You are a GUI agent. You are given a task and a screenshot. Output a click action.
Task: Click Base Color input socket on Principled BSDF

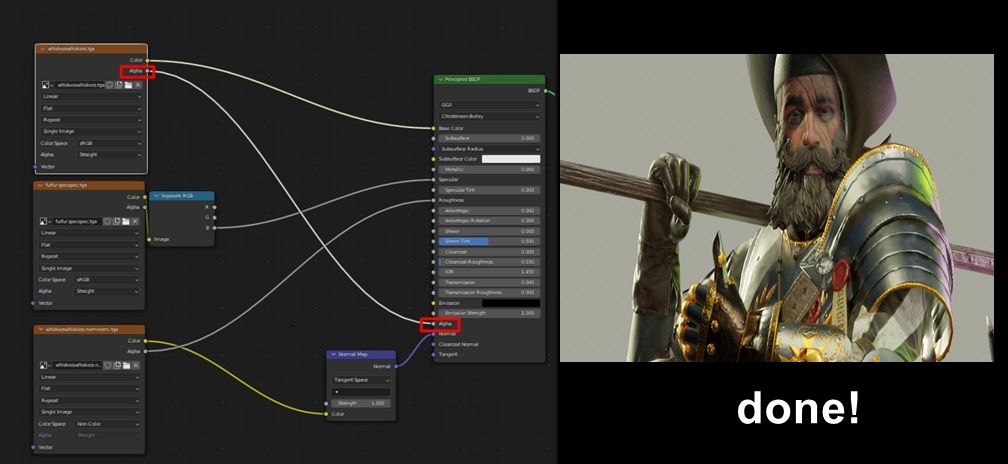(434, 128)
